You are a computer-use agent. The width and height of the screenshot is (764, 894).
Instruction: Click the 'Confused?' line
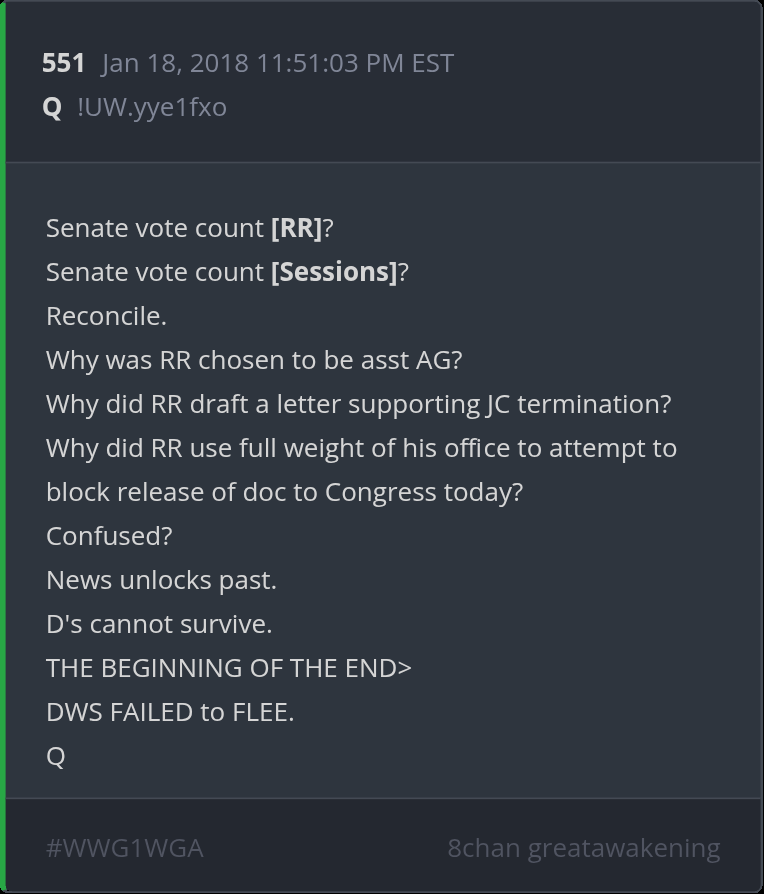(x=109, y=536)
